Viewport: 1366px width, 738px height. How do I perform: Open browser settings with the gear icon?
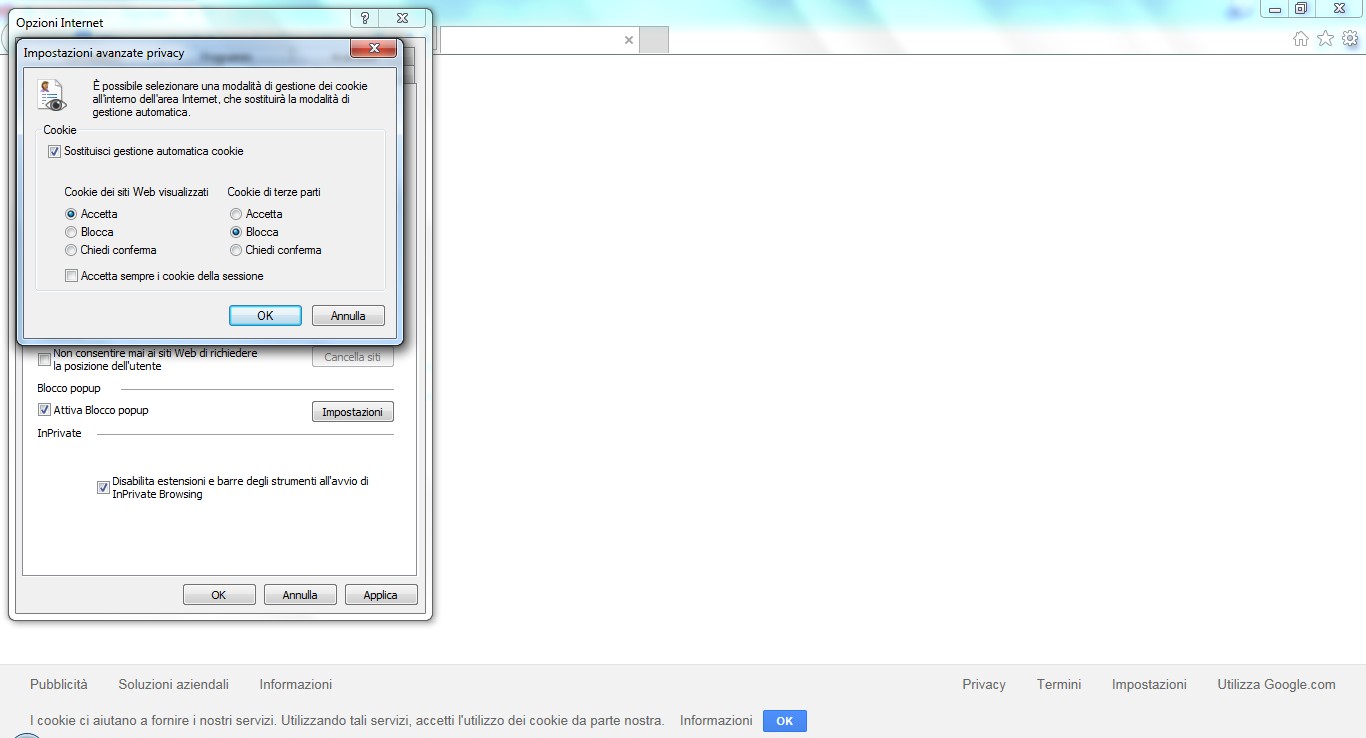(1349, 37)
